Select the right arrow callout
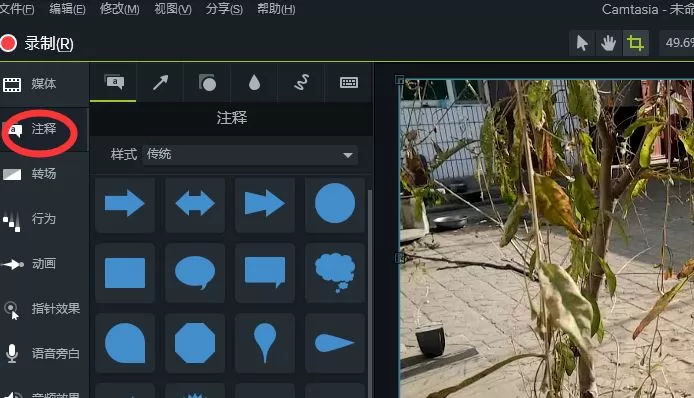694x398 pixels. (125, 204)
